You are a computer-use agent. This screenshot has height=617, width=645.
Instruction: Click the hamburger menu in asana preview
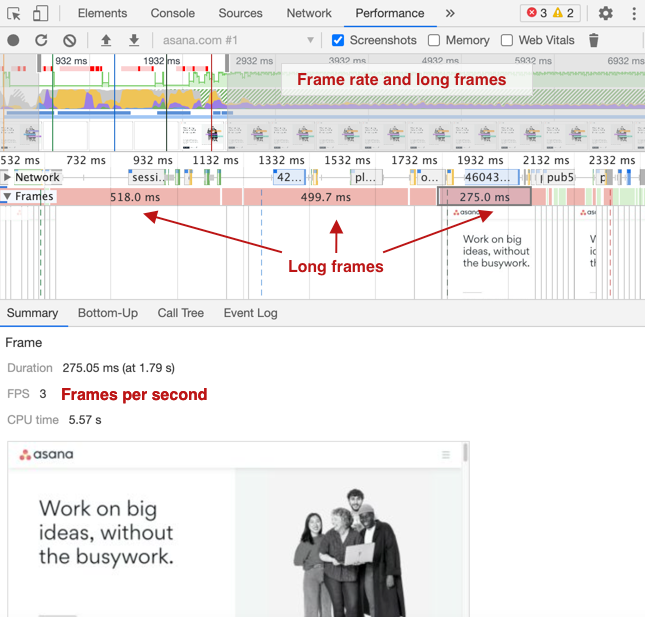pyautogui.click(x=446, y=455)
